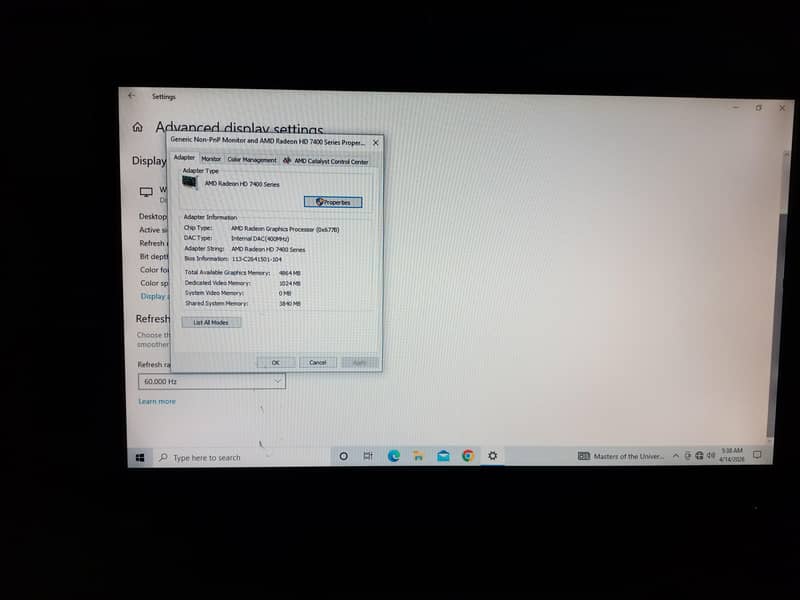Click the Dedicated Video Memory value '1024 MB'

(290, 283)
